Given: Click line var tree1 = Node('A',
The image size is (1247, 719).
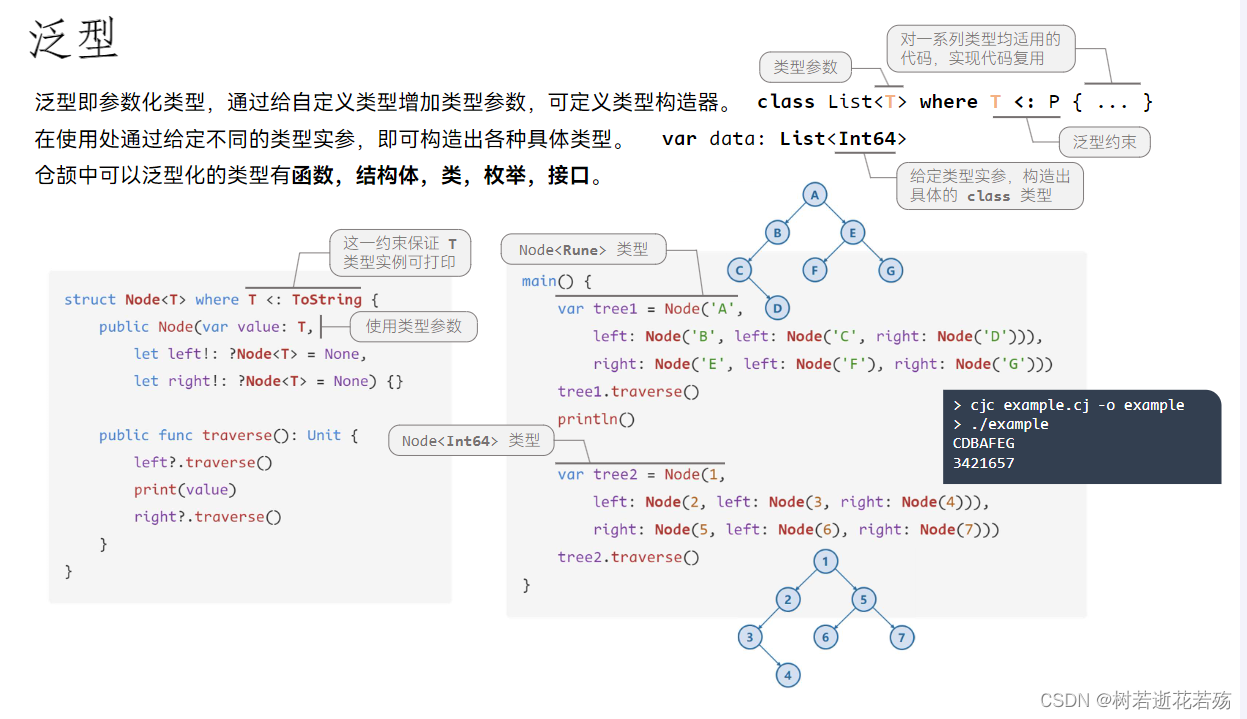Looking at the screenshot, I should point(650,308).
